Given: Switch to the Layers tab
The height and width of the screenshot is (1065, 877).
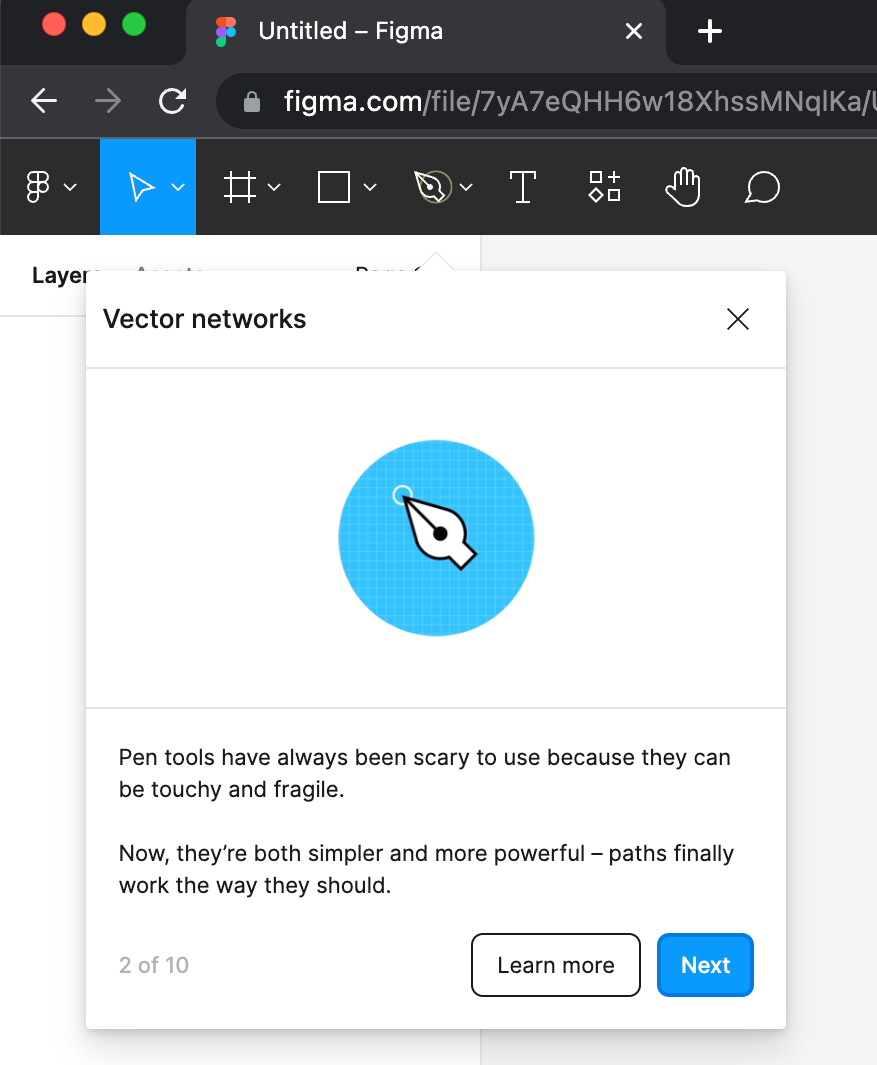Looking at the screenshot, I should click(x=60, y=275).
